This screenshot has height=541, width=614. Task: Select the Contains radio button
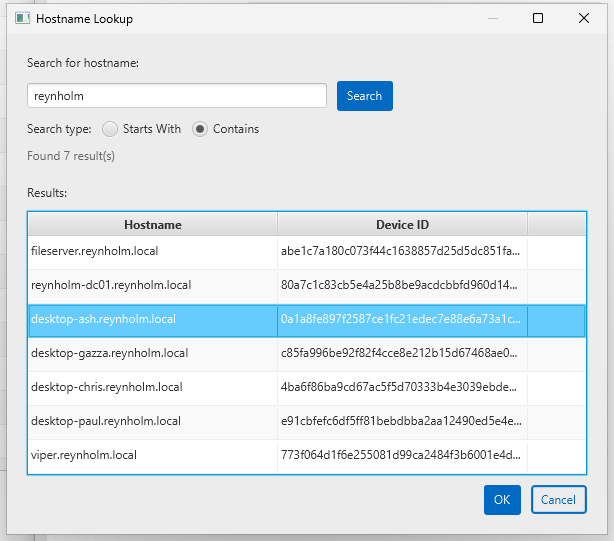[x=200, y=129]
